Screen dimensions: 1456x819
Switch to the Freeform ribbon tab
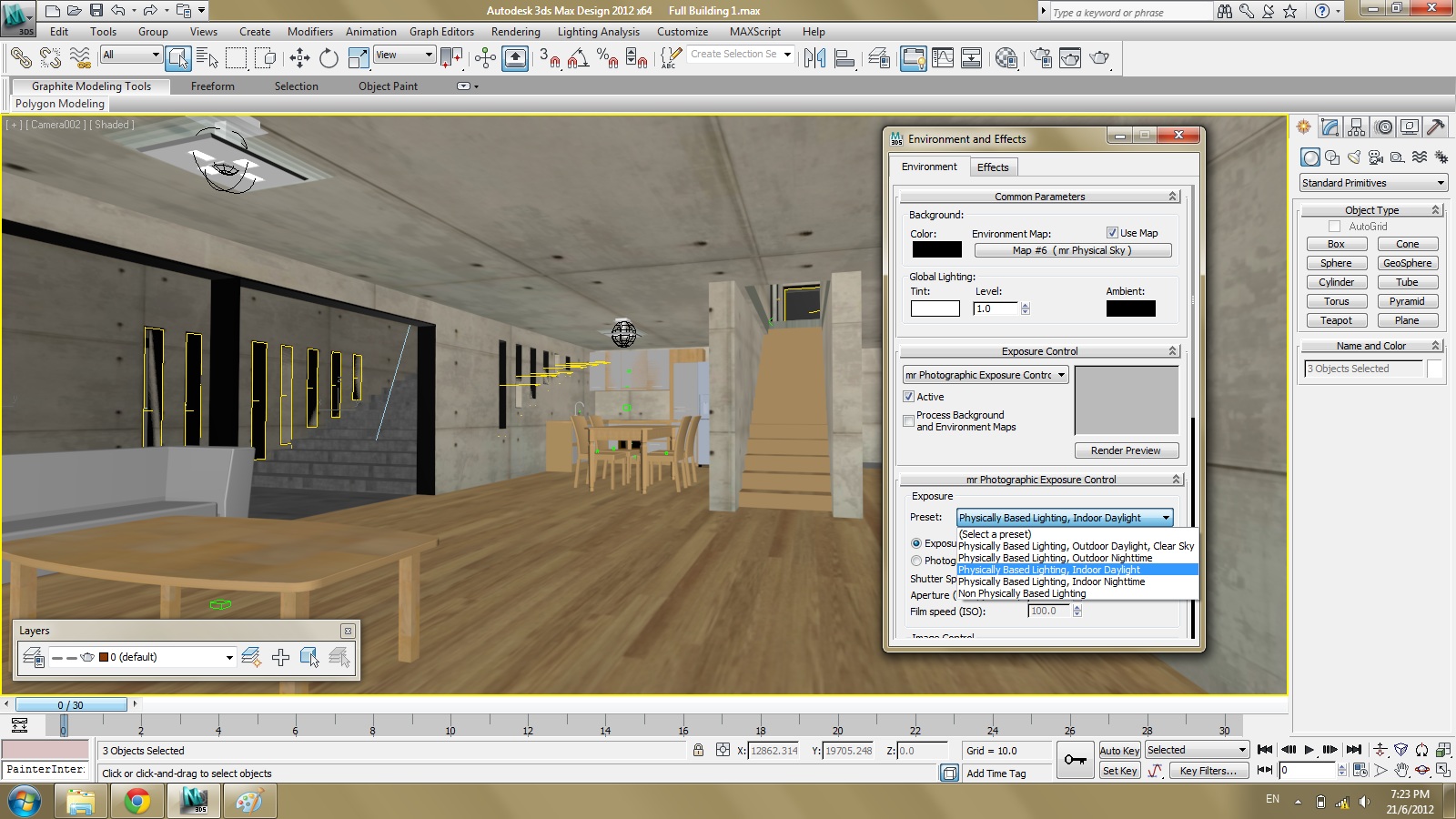click(213, 86)
